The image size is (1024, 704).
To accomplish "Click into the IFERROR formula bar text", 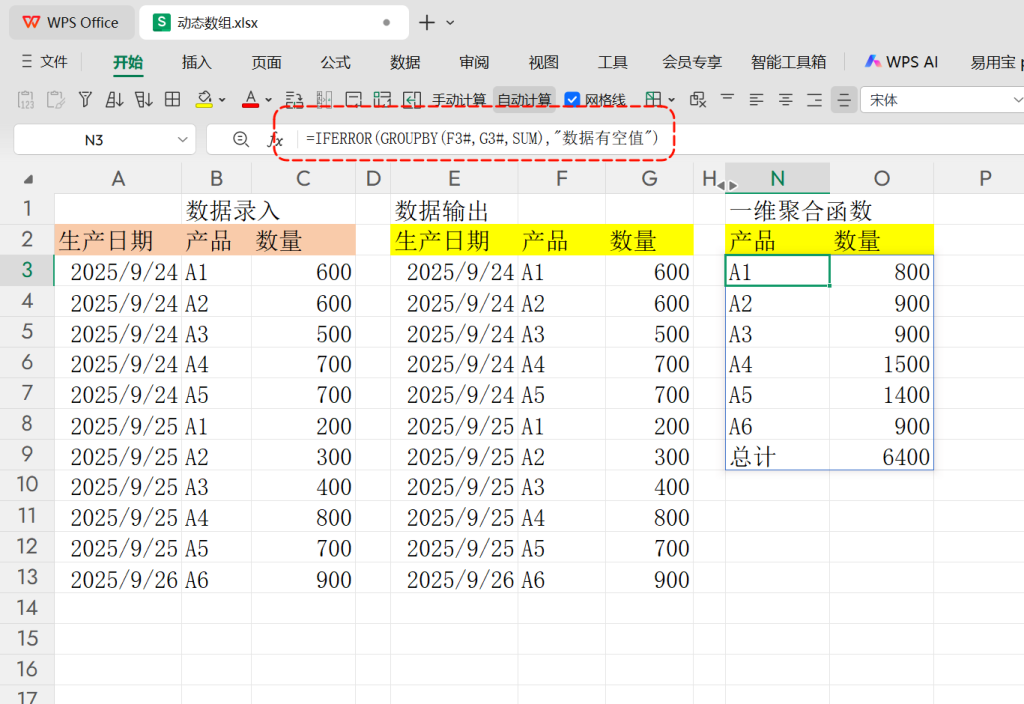I will tap(482, 138).
